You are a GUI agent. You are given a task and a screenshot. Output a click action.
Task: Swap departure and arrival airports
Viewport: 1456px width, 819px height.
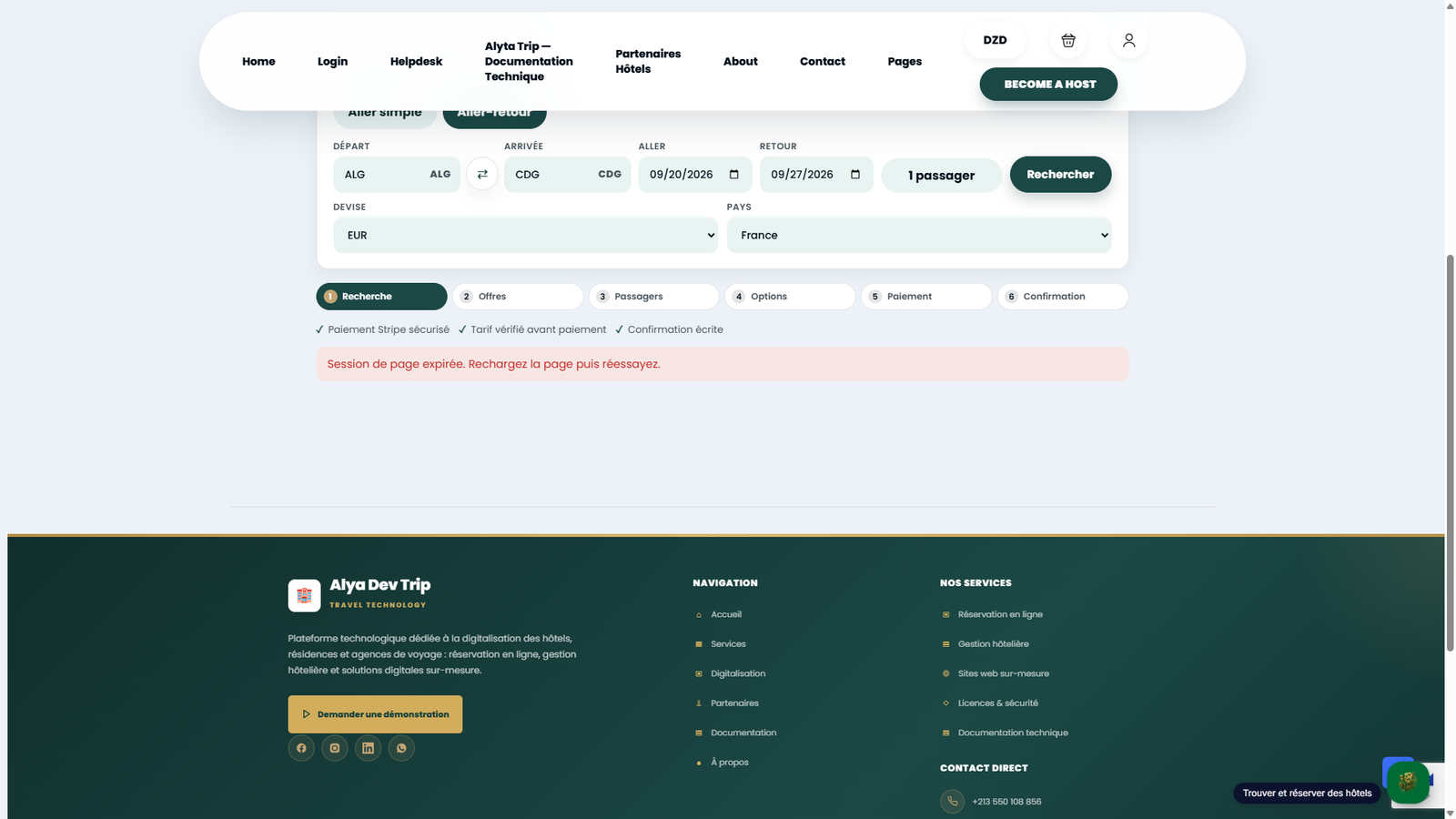(x=482, y=174)
